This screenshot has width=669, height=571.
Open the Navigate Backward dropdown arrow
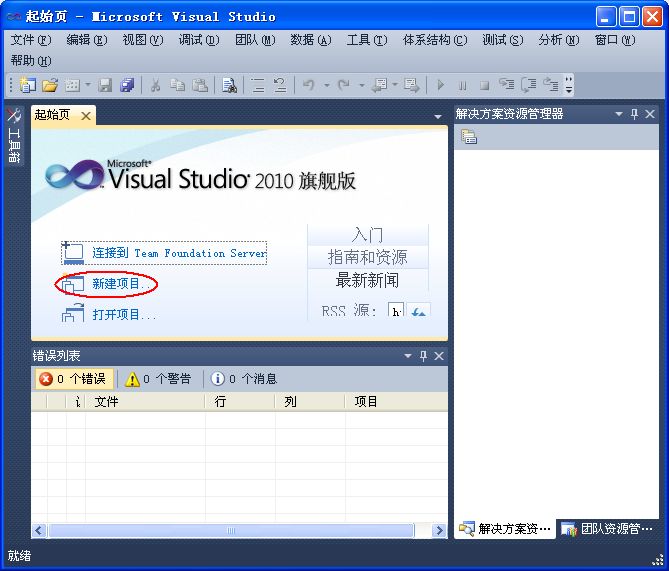coord(395,84)
